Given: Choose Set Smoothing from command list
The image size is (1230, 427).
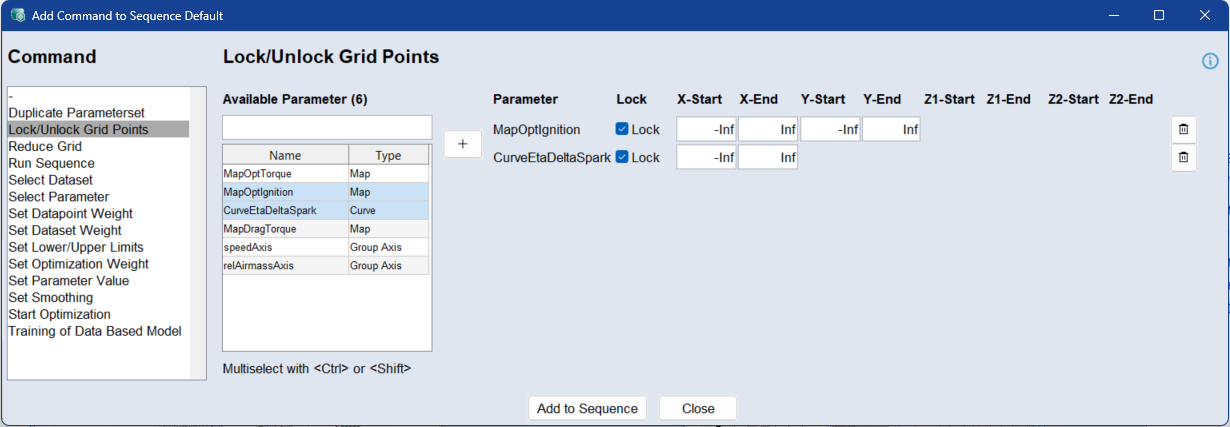Looking at the screenshot, I should [x=50, y=297].
